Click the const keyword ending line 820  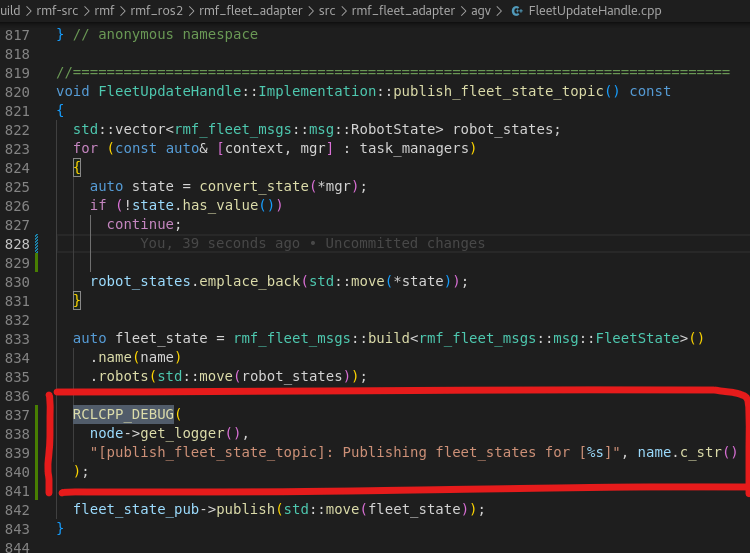(650, 91)
